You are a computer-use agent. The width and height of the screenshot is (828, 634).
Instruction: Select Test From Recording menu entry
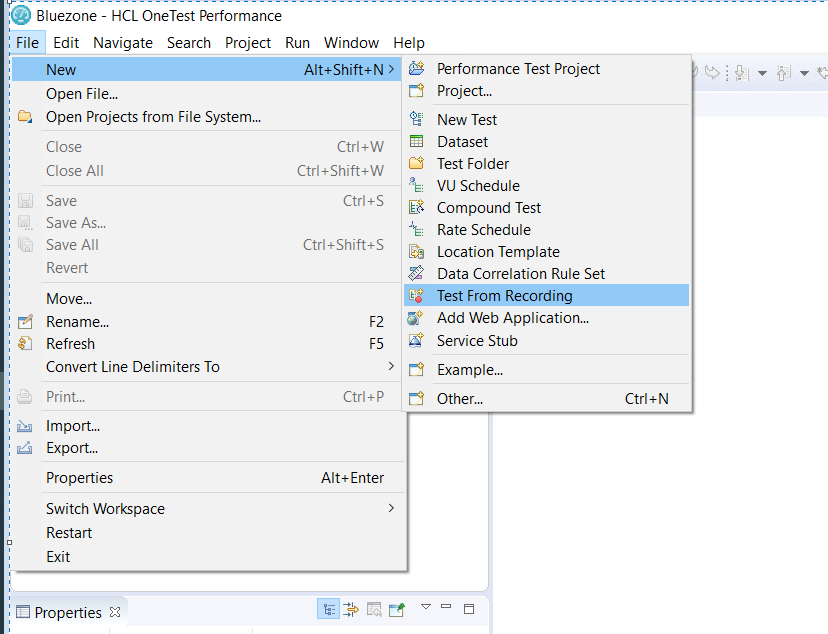(x=504, y=296)
